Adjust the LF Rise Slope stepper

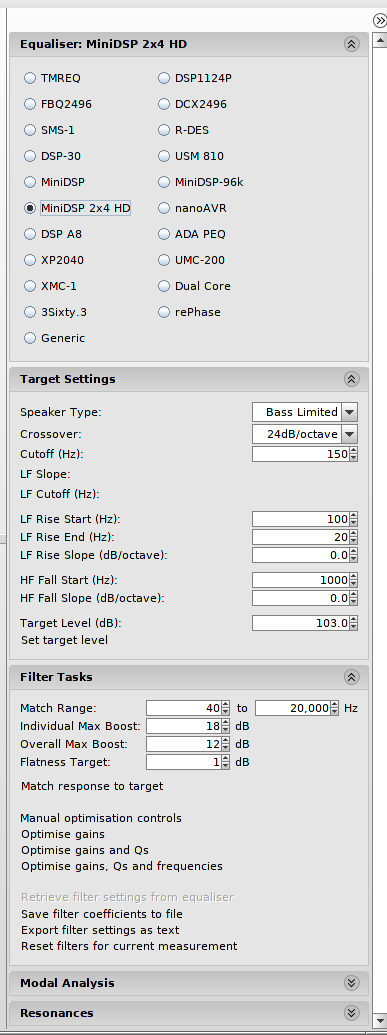click(x=353, y=555)
